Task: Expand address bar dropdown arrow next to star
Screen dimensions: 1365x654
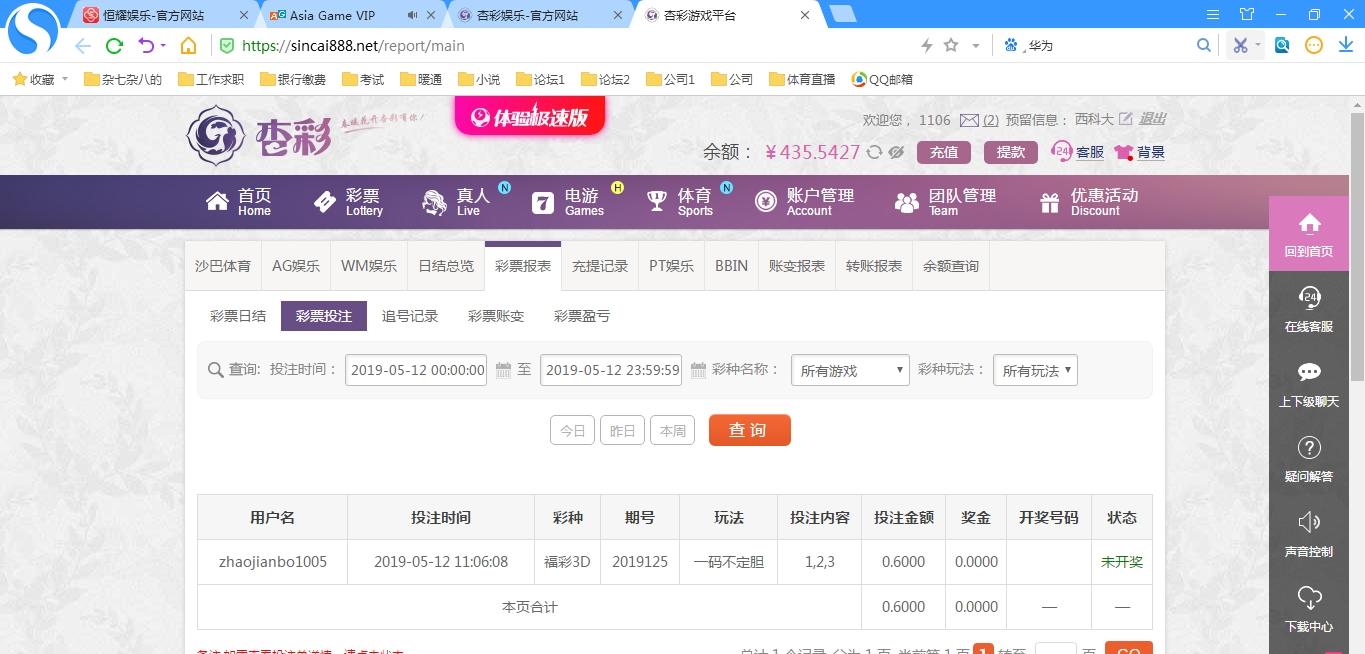Action: 976,46
